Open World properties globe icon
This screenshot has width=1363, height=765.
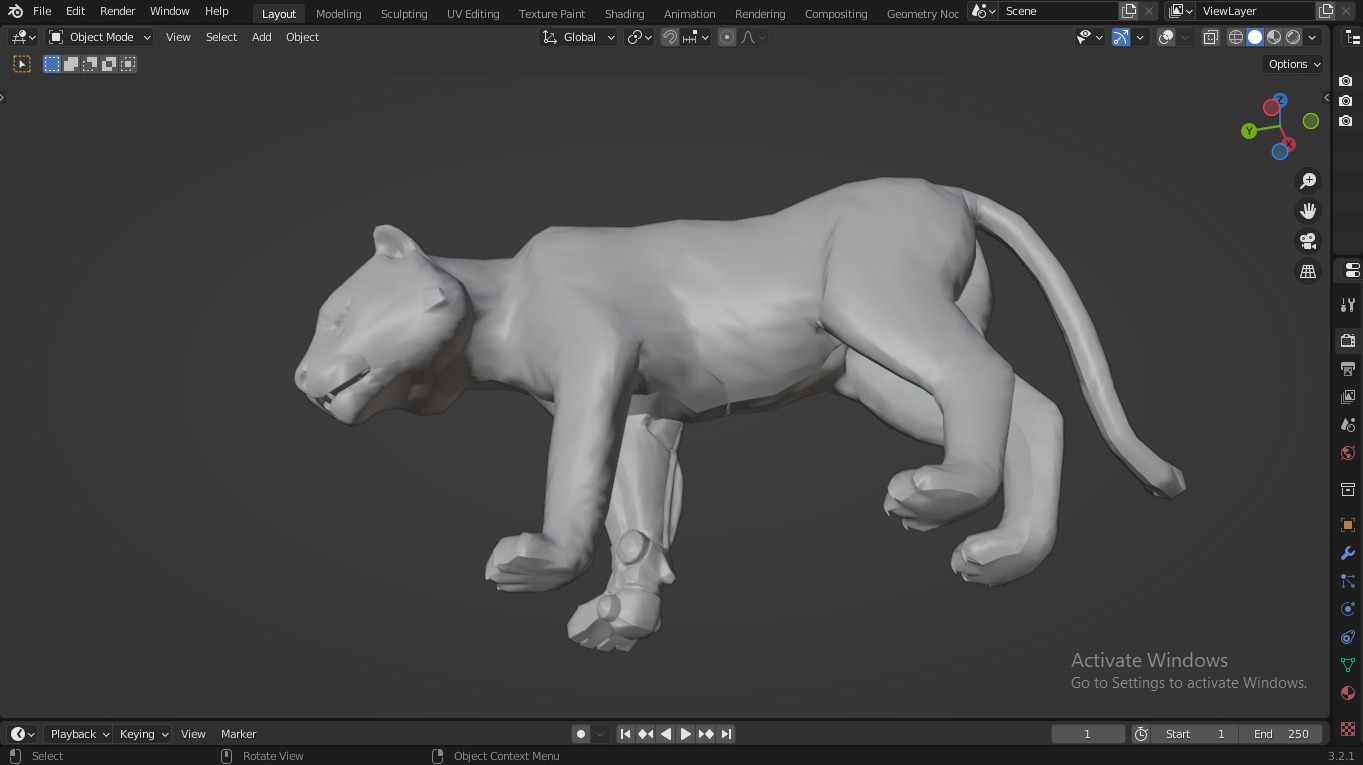(1348, 453)
